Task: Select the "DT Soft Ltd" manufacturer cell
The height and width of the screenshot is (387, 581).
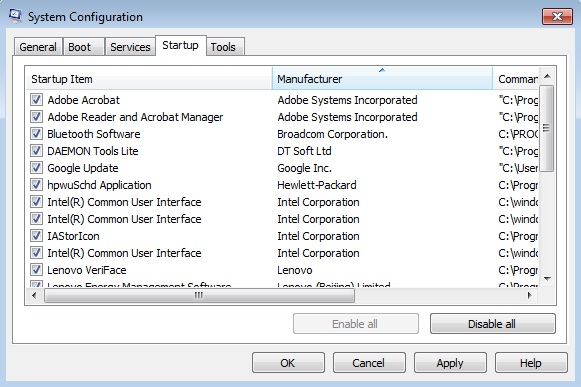Action: tap(304, 151)
